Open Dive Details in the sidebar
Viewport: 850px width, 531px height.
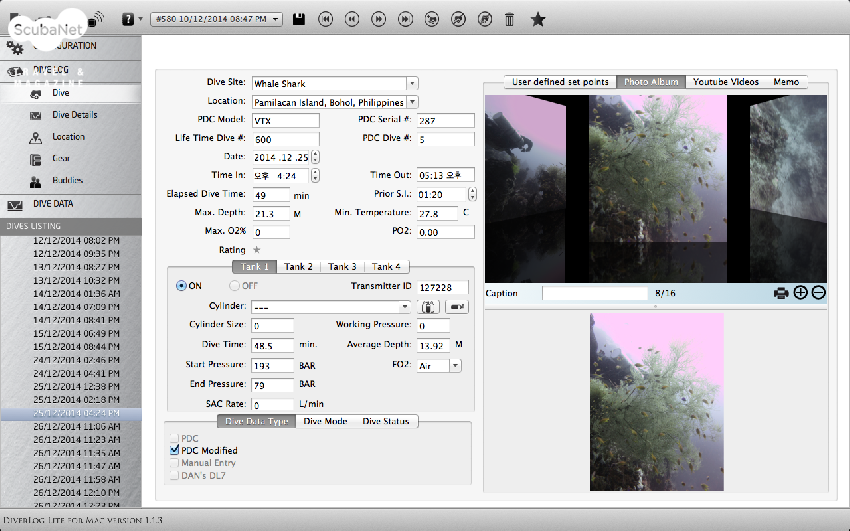(x=74, y=115)
